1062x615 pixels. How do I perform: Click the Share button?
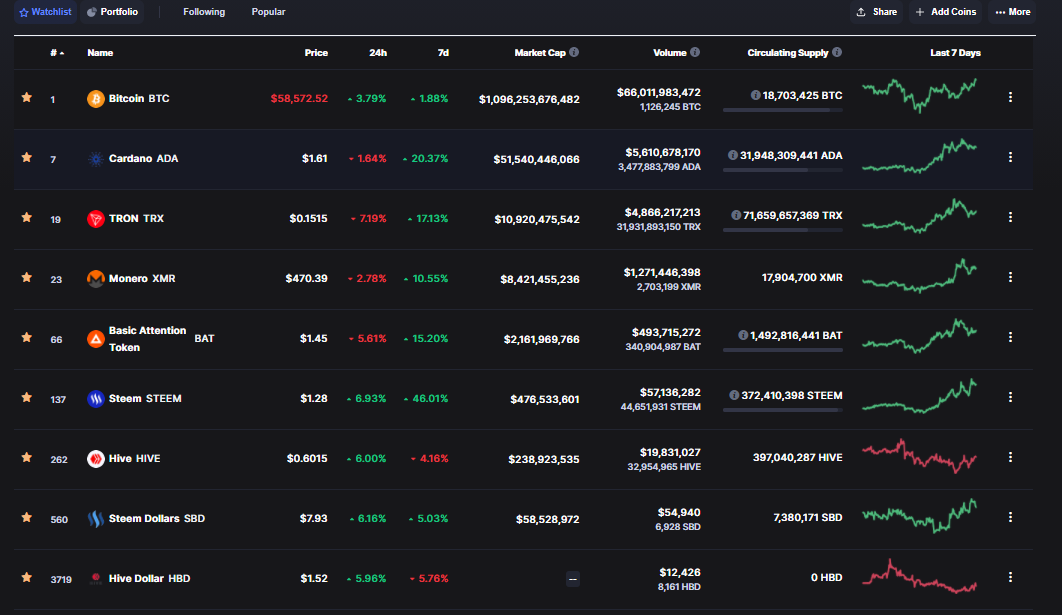(876, 12)
